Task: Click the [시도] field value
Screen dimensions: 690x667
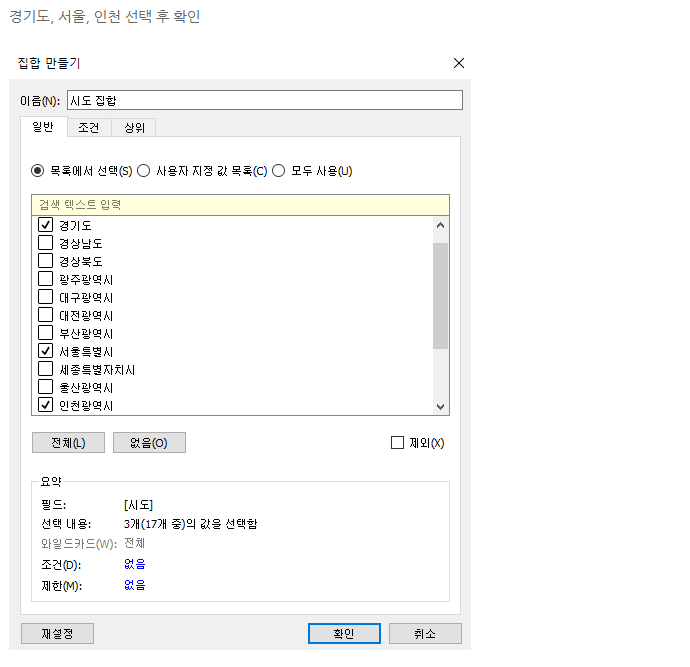Action: tap(138, 505)
